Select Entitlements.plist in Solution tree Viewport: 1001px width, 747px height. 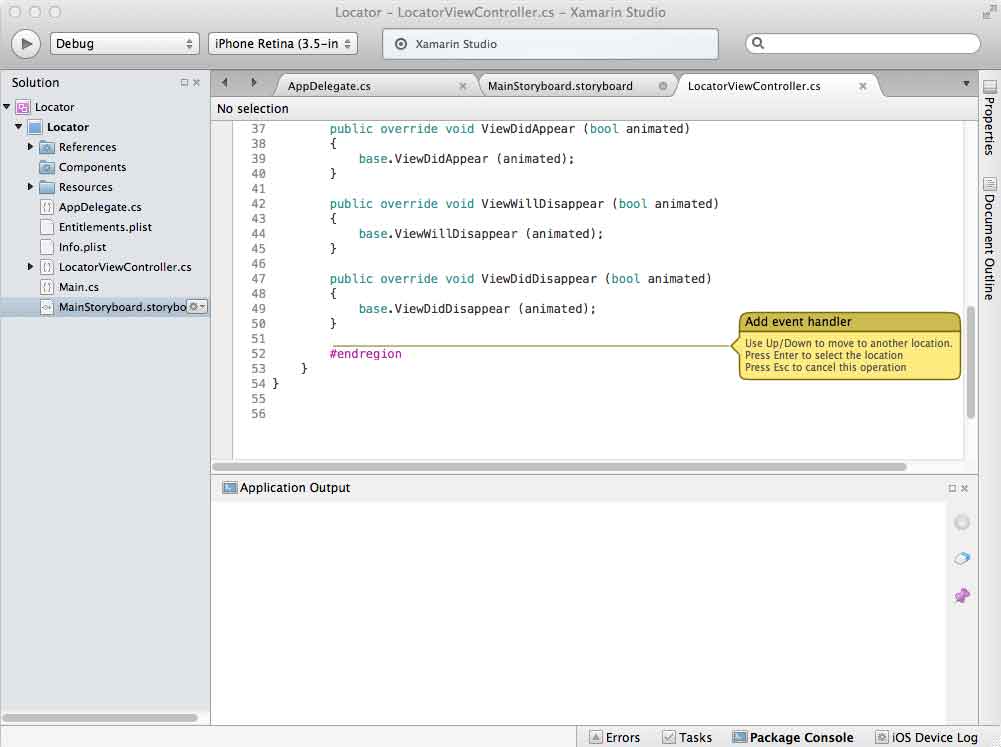(105, 227)
